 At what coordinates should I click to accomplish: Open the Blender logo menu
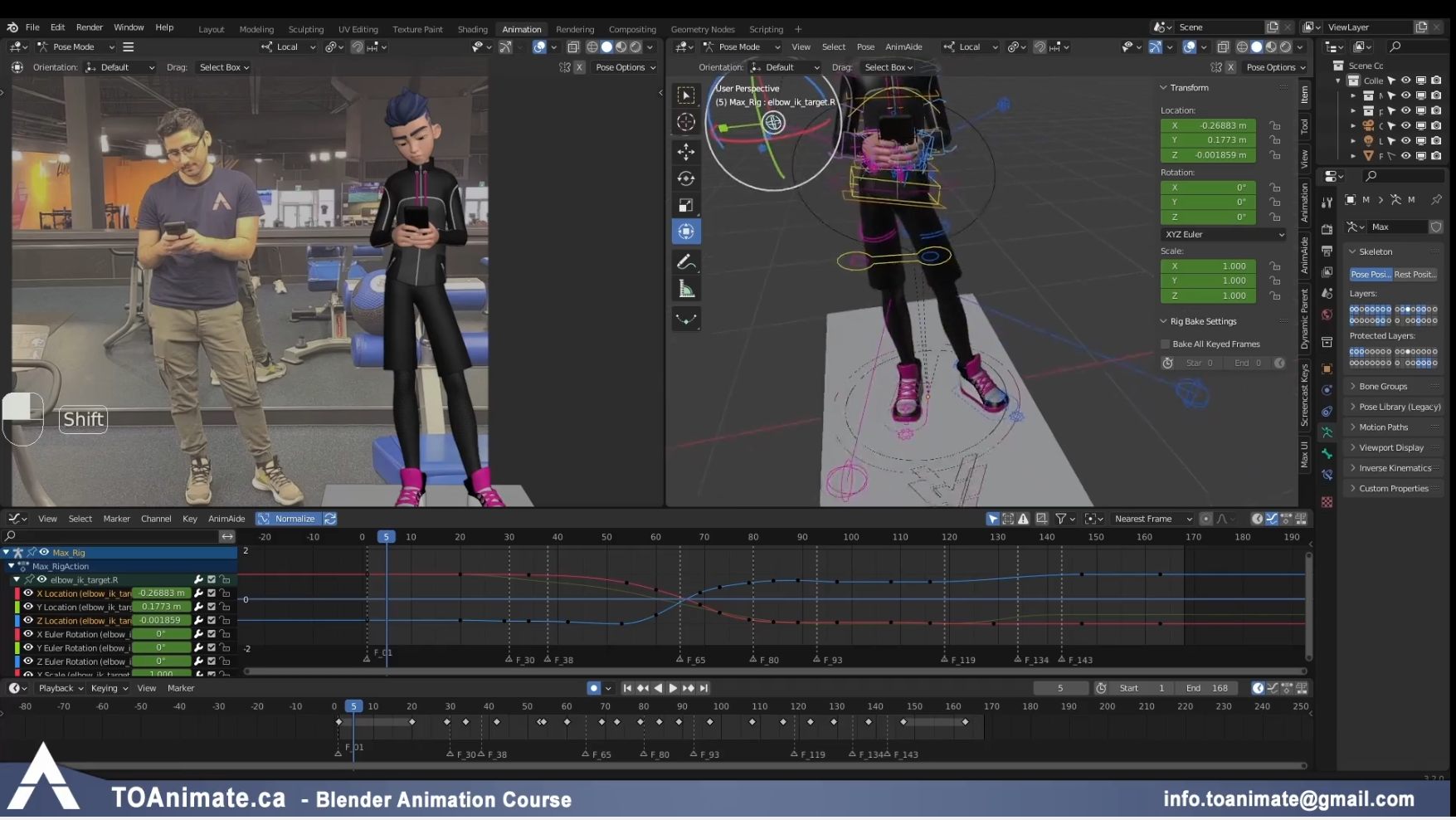(x=12, y=27)
